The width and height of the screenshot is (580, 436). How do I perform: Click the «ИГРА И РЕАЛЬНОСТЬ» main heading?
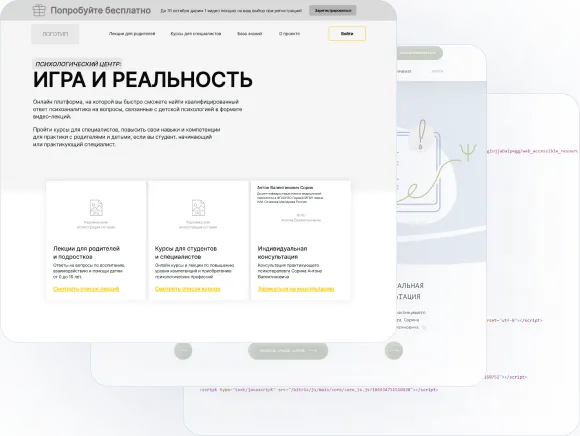point(143,80)
